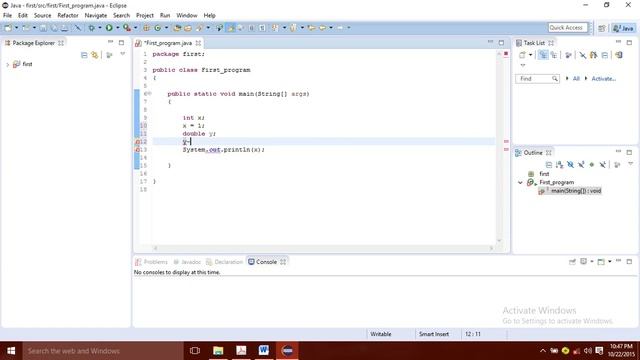Open the Source menu
Screen dimensions: 640x360
click(x=42, y=16)
